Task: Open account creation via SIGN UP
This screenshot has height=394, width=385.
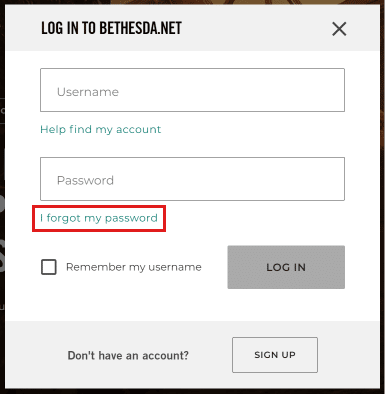Action: pos(275,355)
